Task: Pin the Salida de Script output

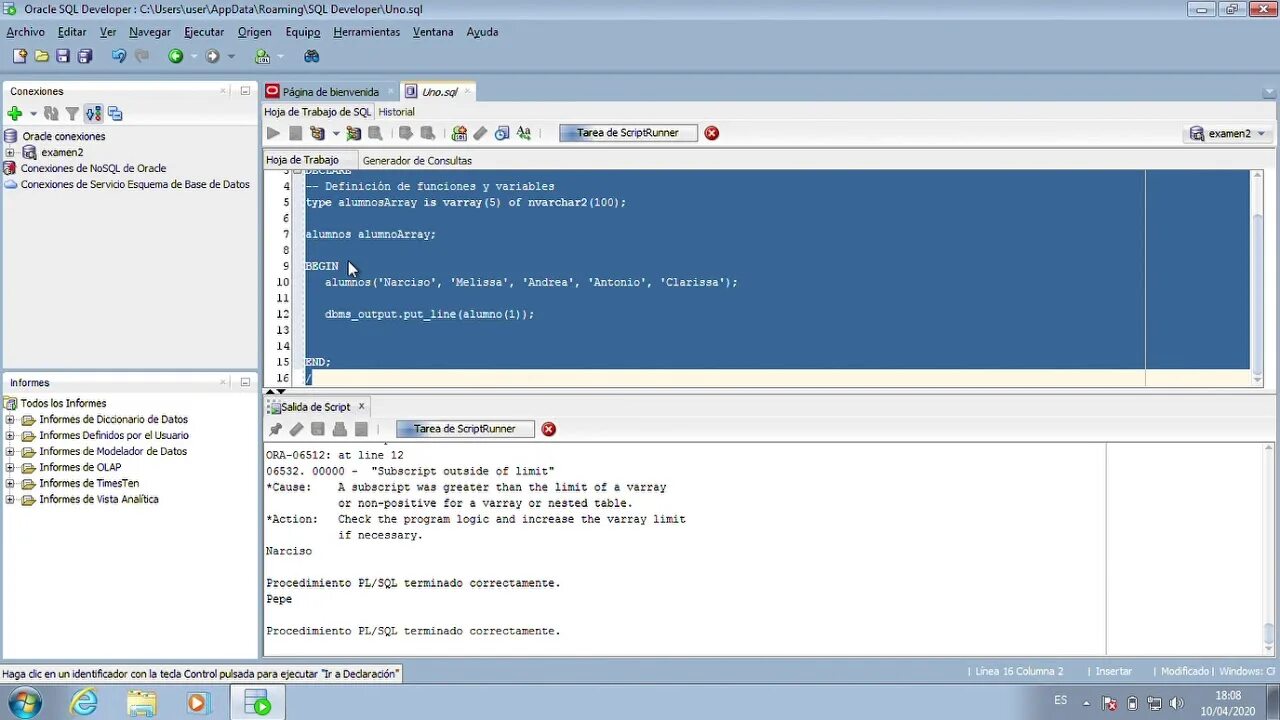Action: pos(275,429)
